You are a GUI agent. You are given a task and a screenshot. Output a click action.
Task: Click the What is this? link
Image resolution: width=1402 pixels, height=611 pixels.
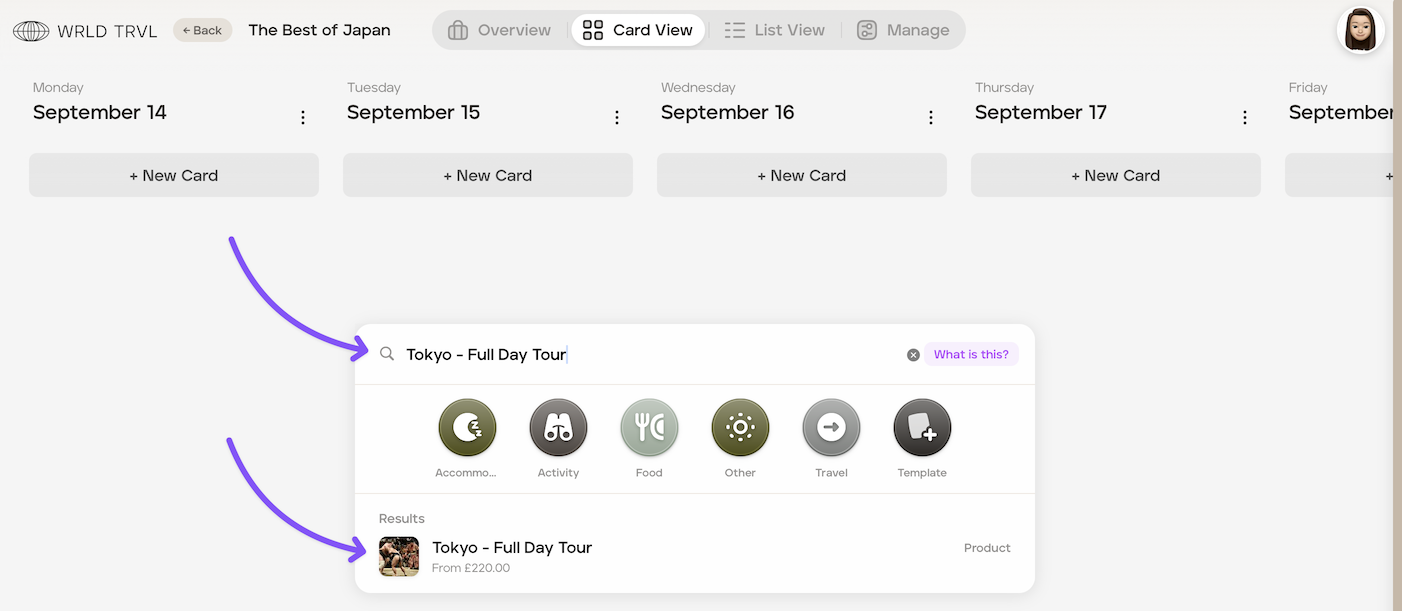(971, 354)
